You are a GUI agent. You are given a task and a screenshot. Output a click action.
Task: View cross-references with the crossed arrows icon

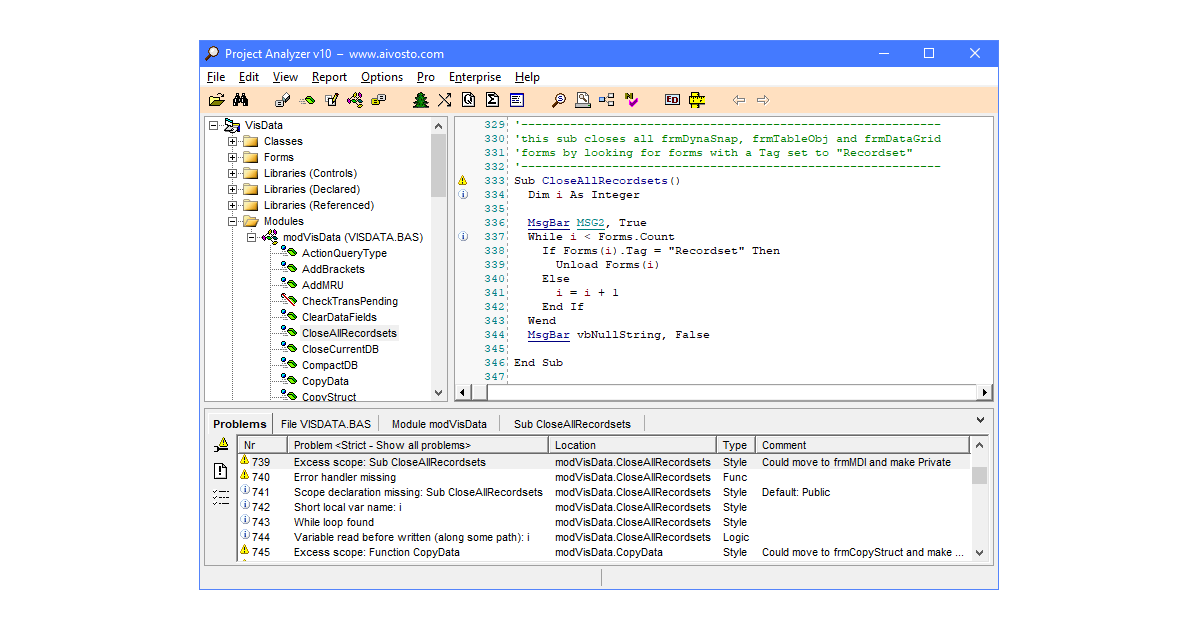(x=444, y=99)
